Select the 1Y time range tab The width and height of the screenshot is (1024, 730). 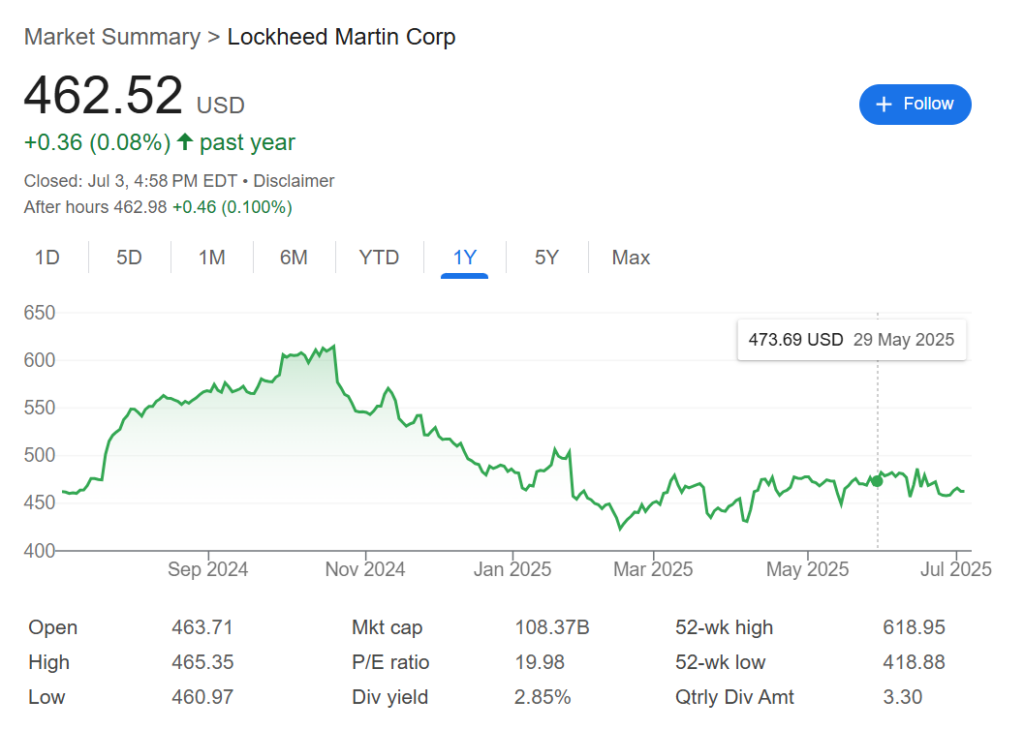pyautogui.click(x=464, y=257)
